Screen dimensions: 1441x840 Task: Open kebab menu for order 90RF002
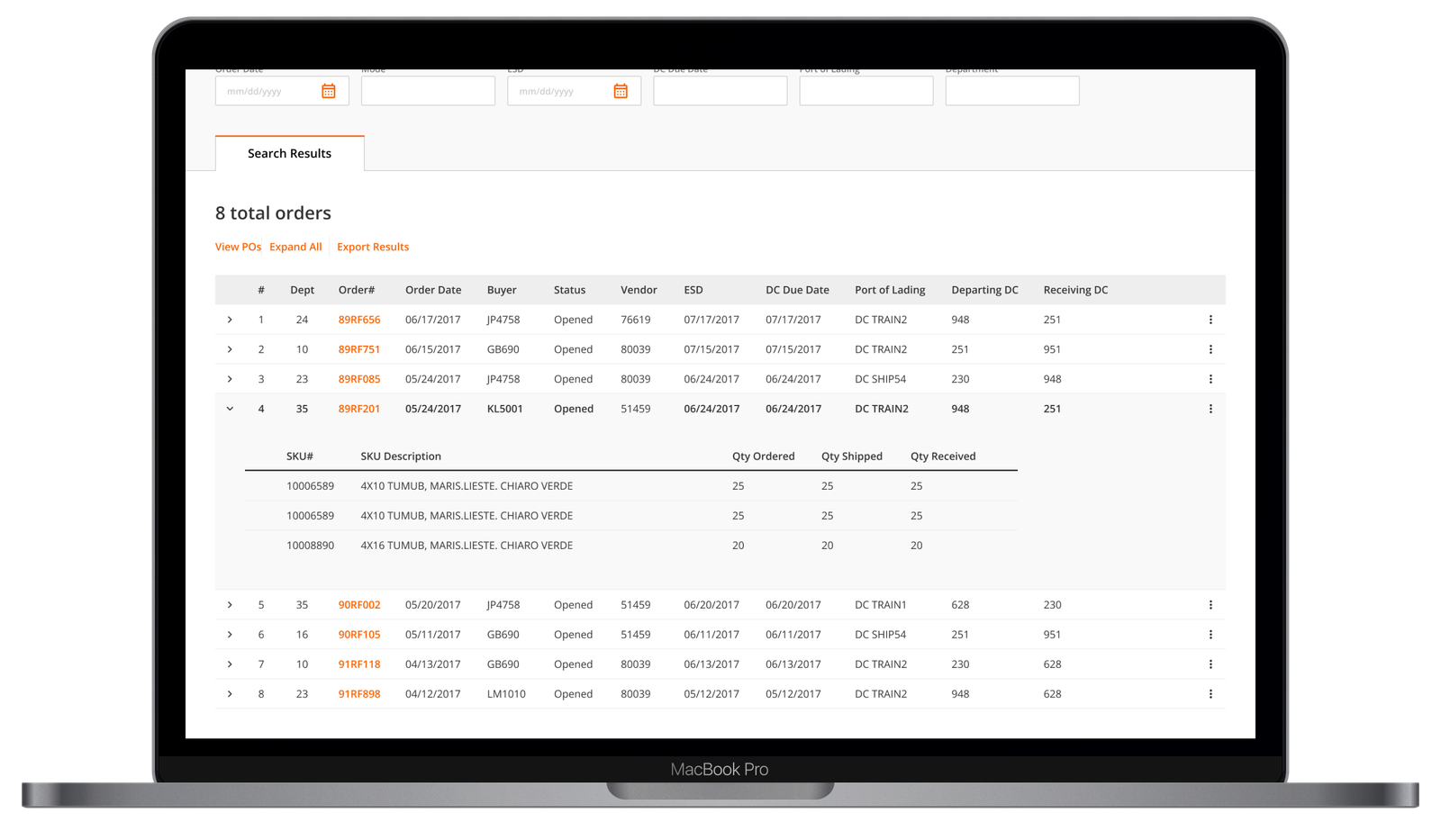pyautogui.click(x=1210, y=605)
